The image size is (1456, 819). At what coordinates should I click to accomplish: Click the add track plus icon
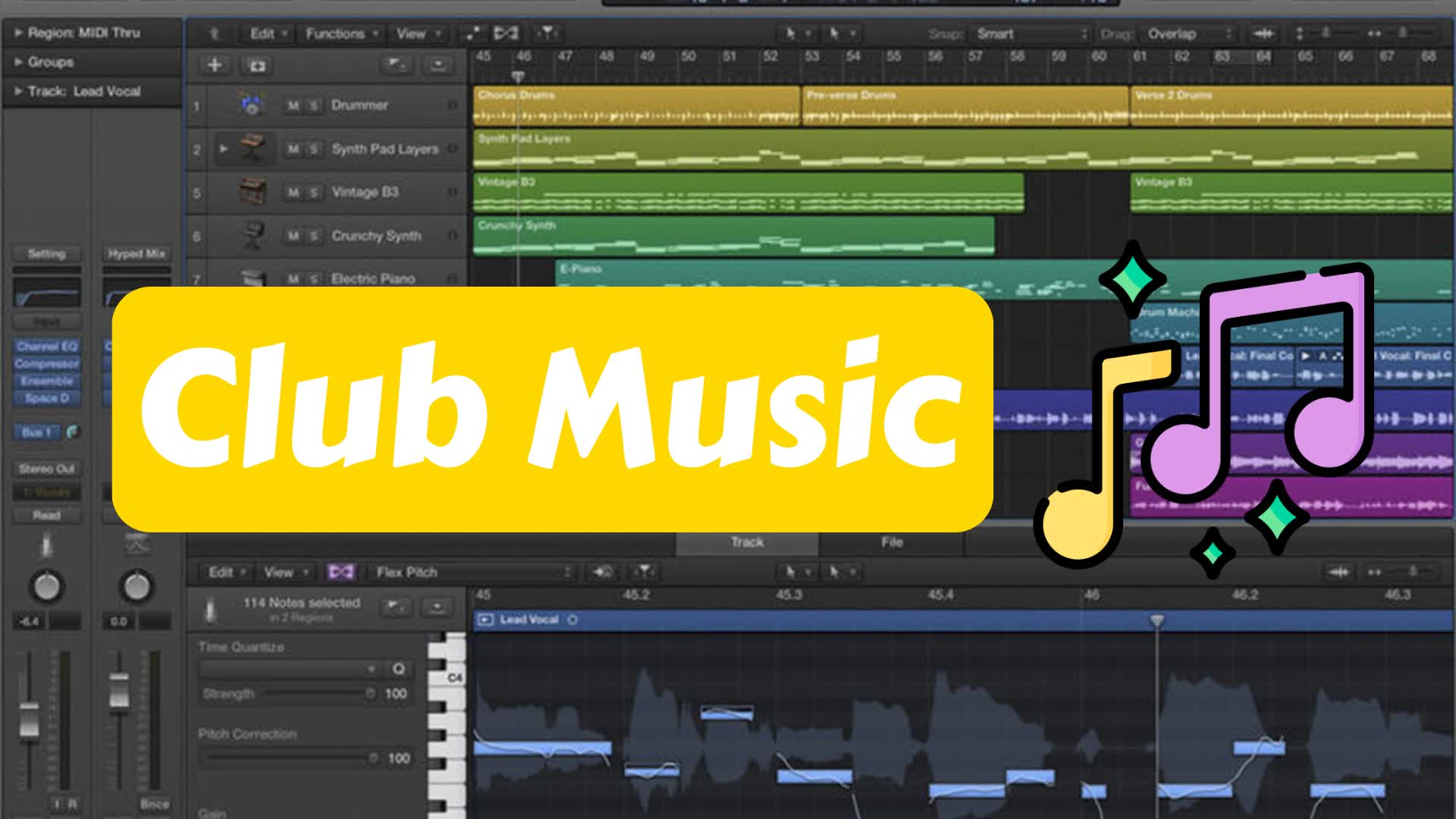coord(215,66)
